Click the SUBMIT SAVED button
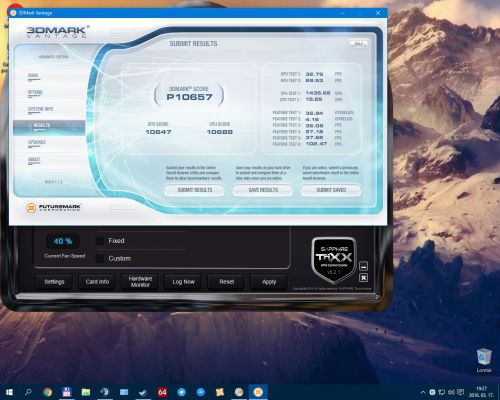500x400 pixels. [331, 190]
